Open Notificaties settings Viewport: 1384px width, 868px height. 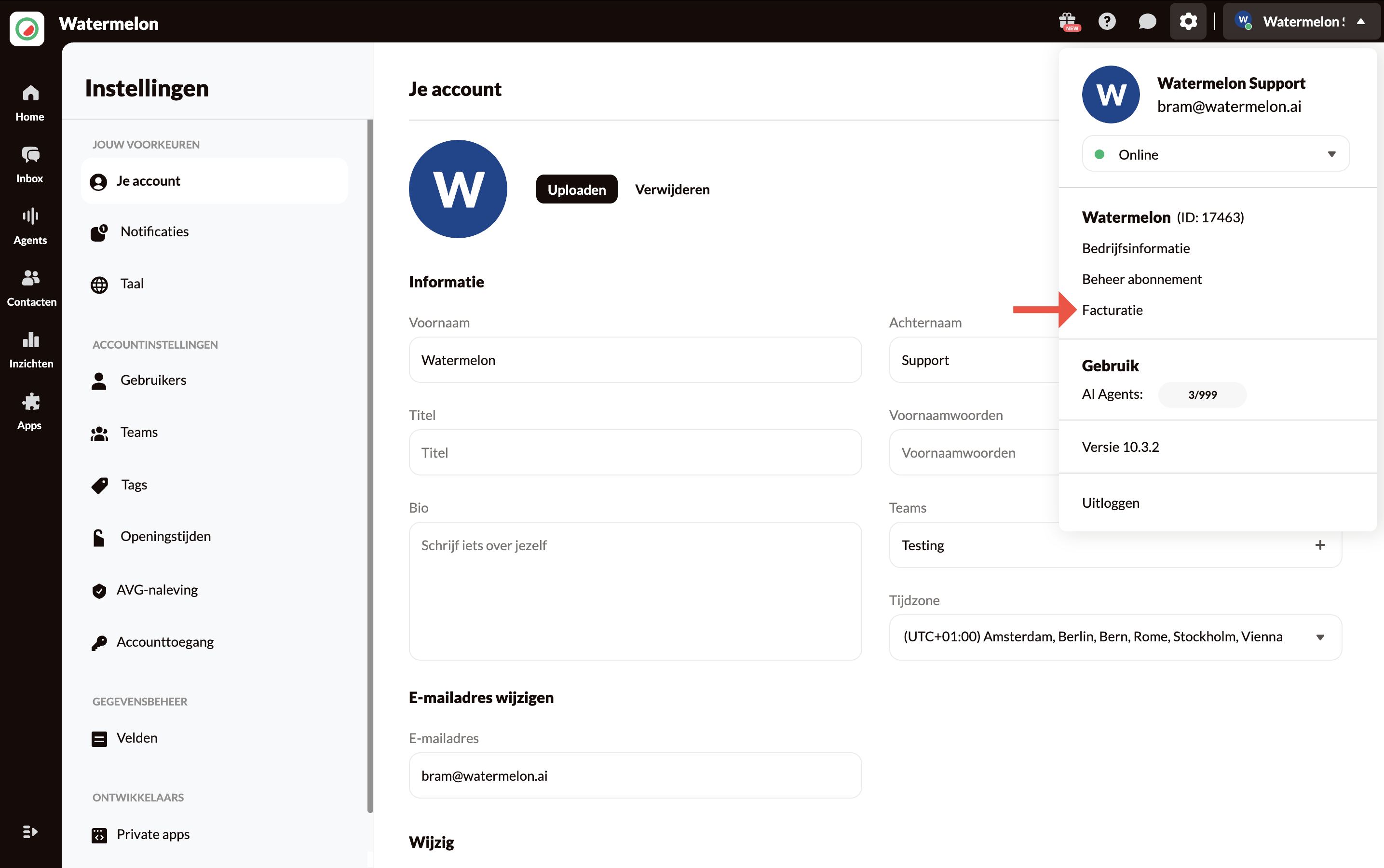tap(215, 232)
